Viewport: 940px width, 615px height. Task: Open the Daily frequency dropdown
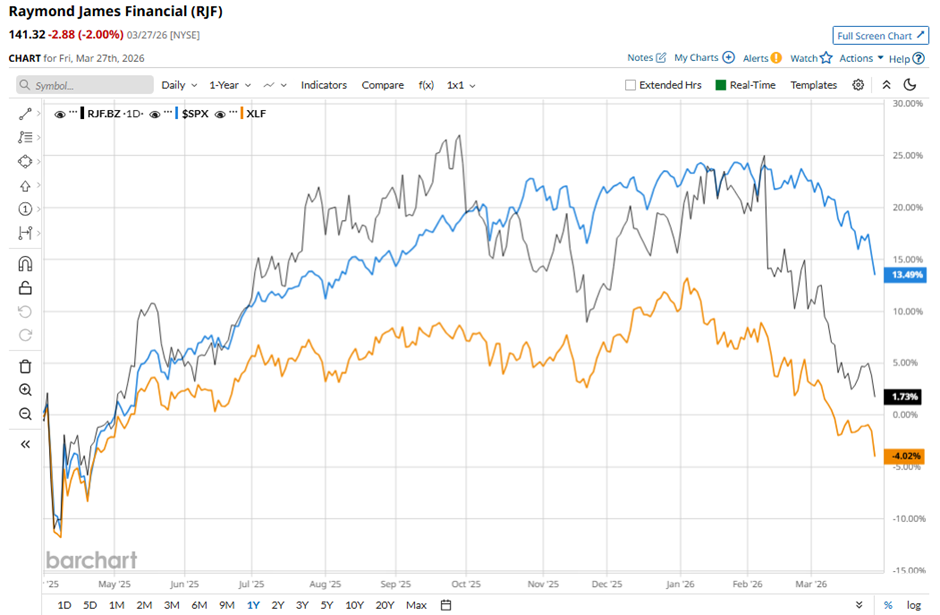coord(179,85)
